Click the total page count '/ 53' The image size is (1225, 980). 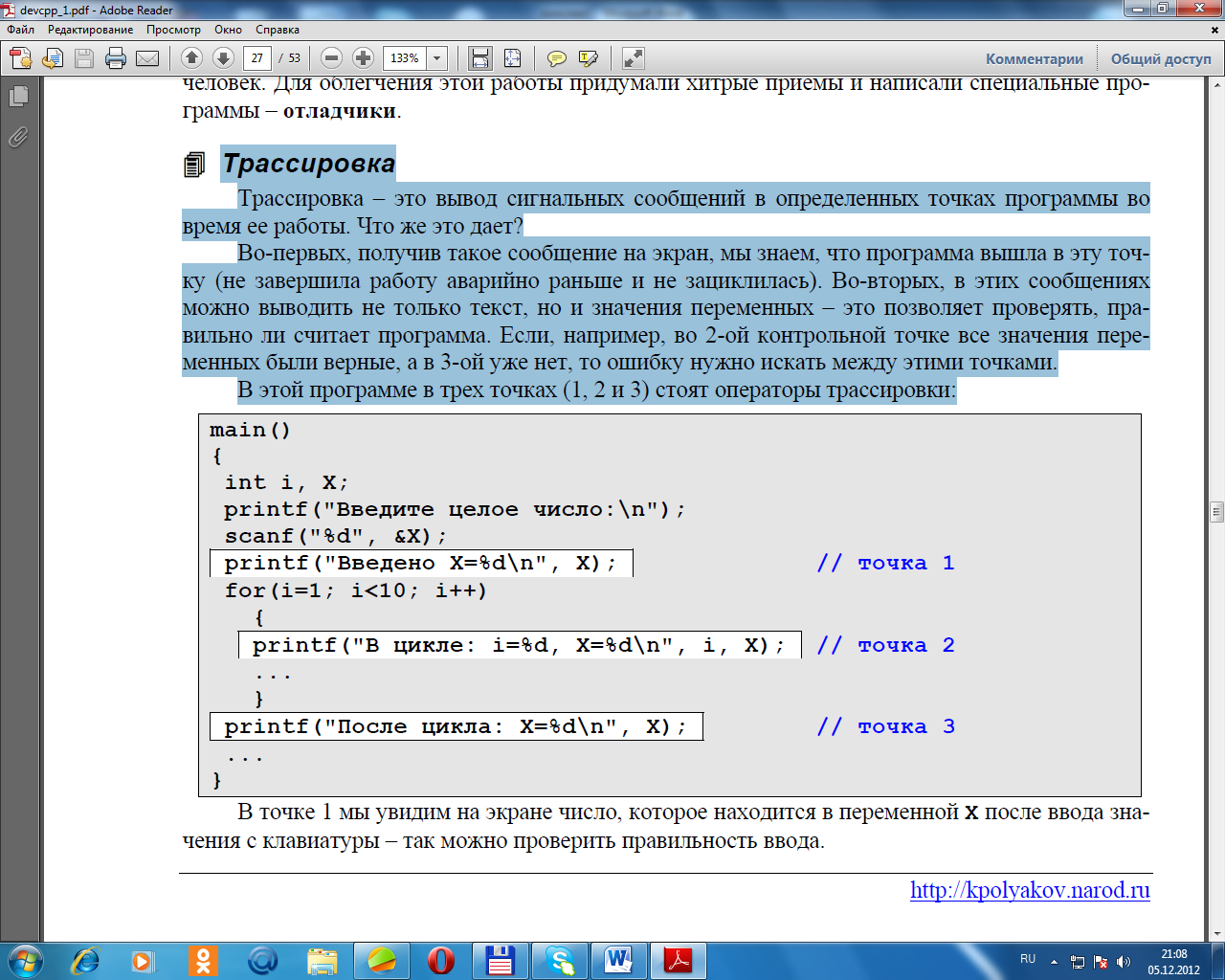[x=290, y=58]
